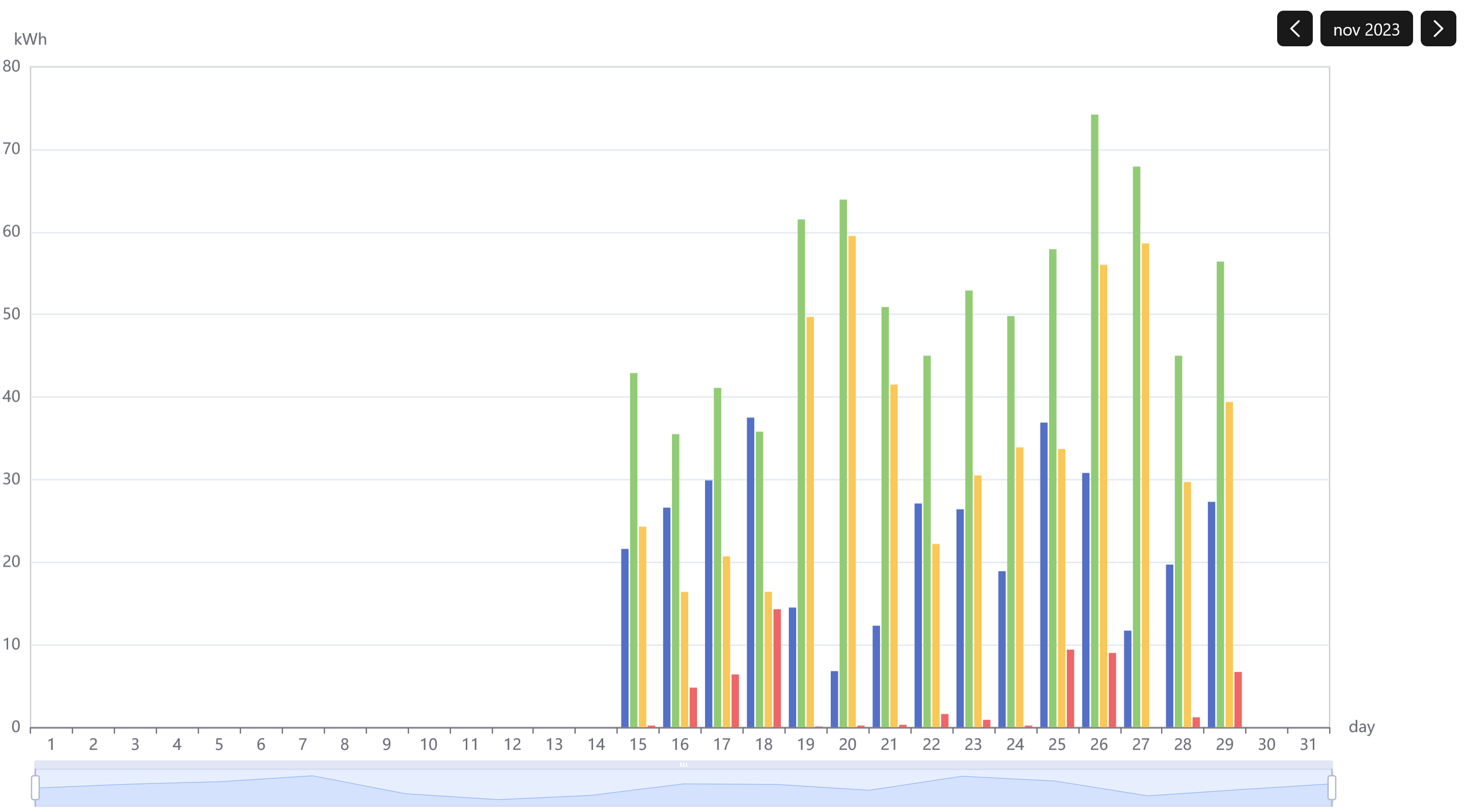Image resolution: width=1465 pixels, height=812 pixels.
Task: Click the zoom slider top drag grip
Action: click(683, 765)
